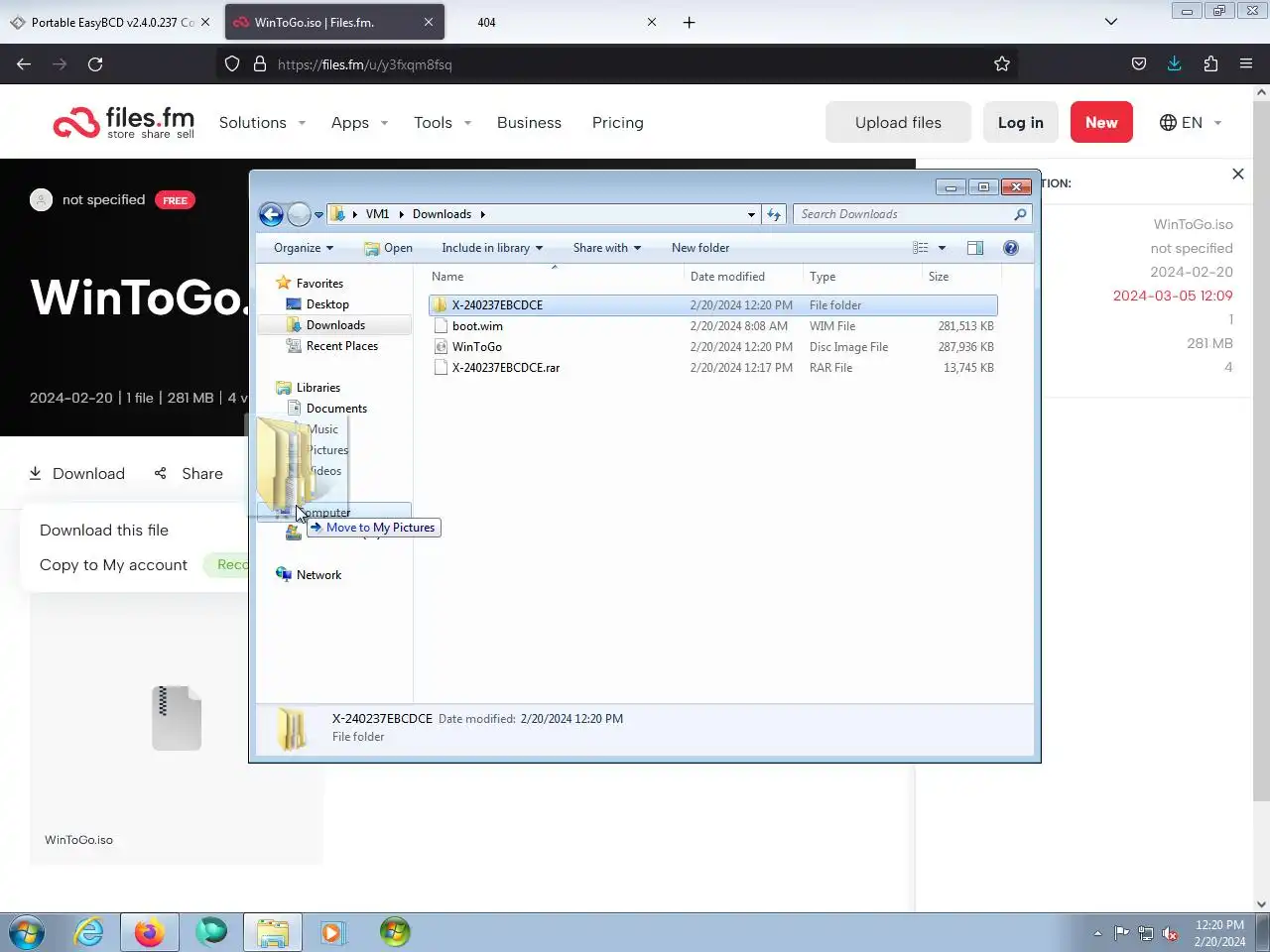Open Windows Start button
The height and width of the screenshot is (952, 1270).
pos(27,932)
